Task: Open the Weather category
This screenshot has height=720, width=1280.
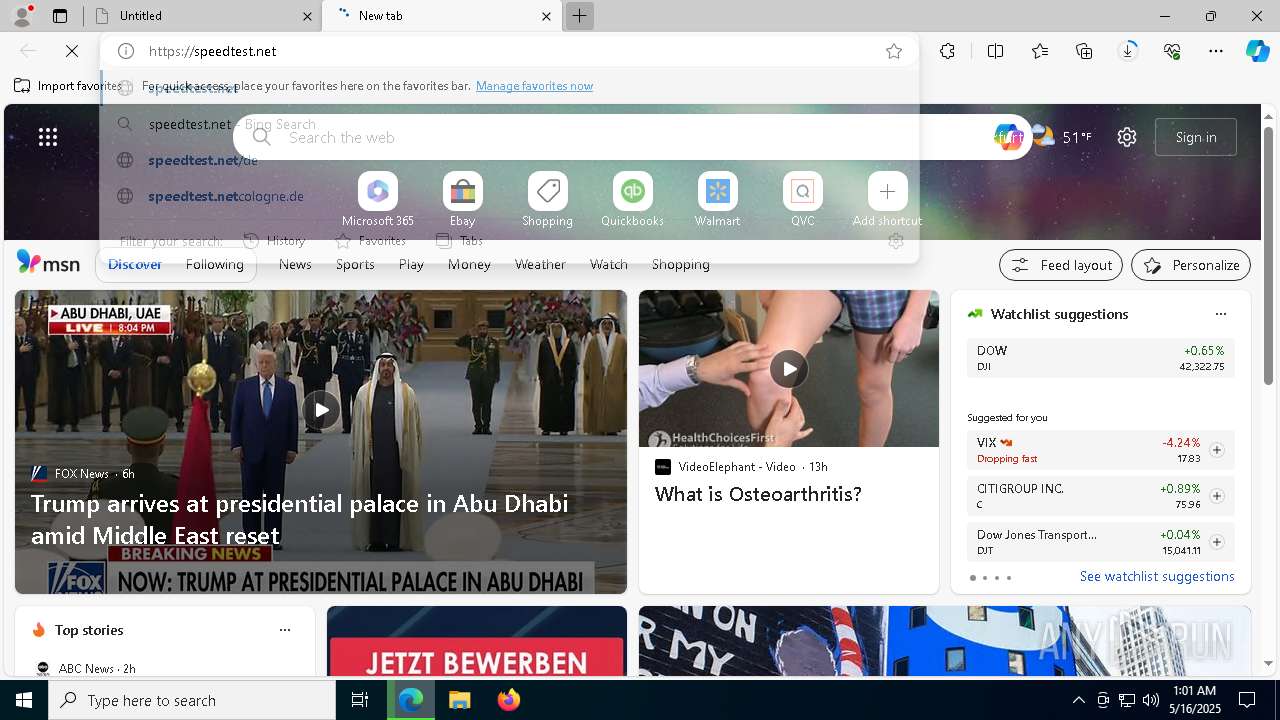Action: 540,264
